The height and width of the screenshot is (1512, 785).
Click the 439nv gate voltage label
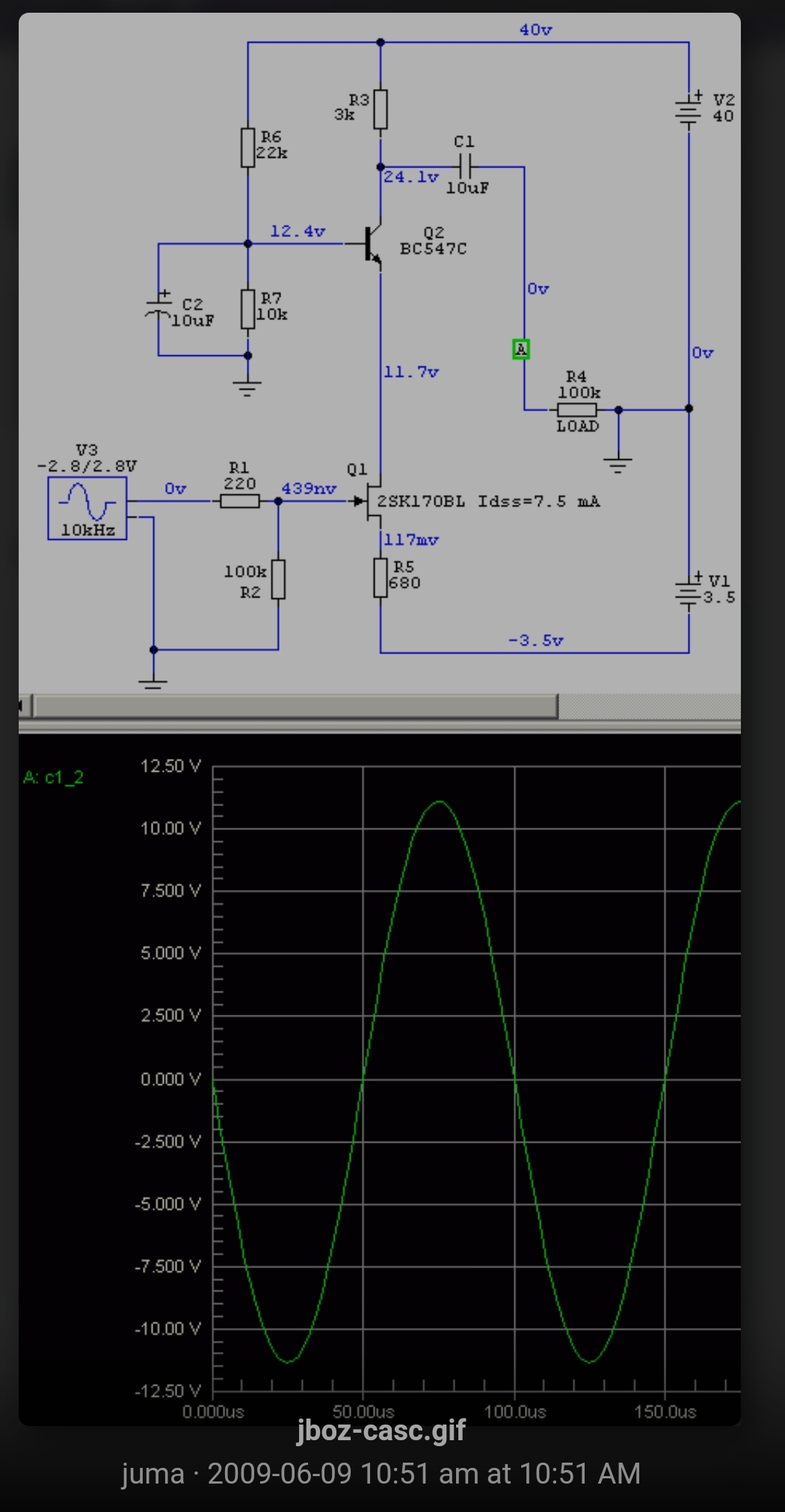pyautogui.click(x=309, y=488)
